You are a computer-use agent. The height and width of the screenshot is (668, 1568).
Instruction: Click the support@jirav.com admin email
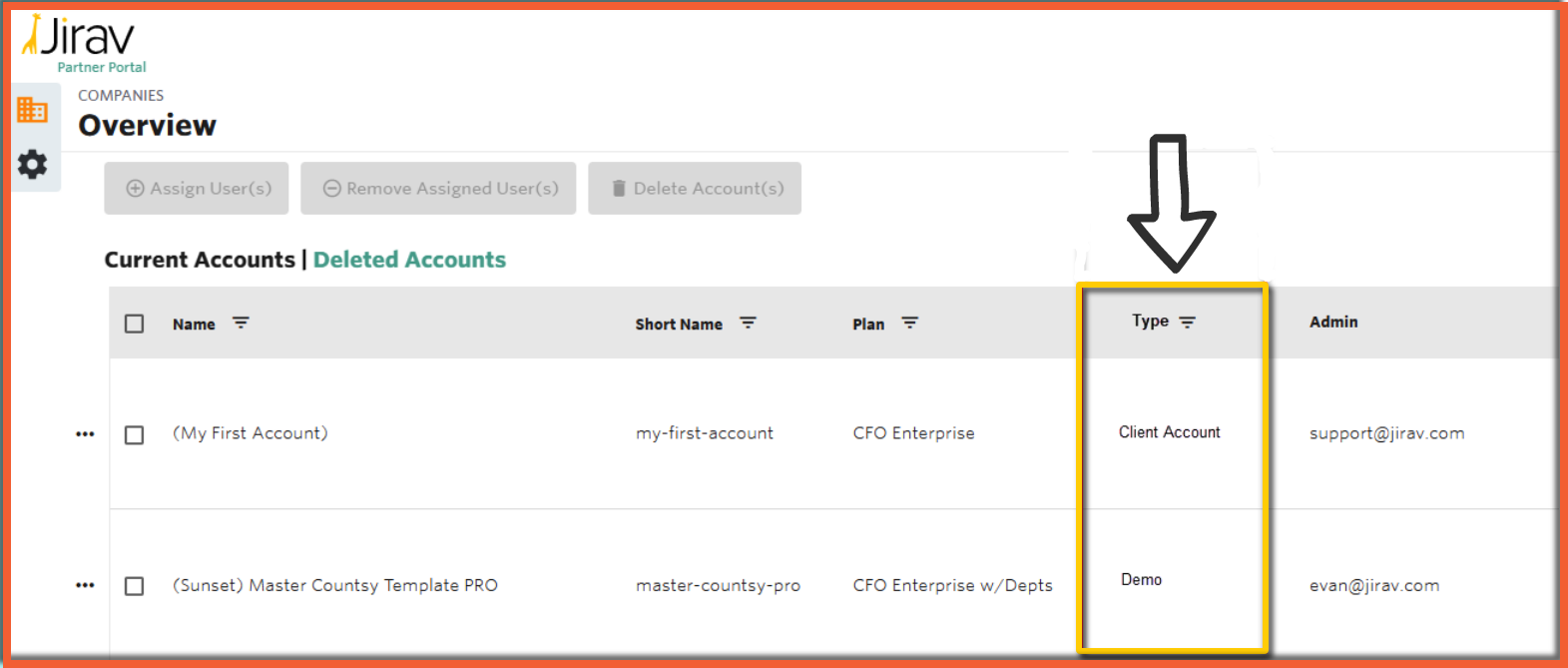(x=1386, y=433)
